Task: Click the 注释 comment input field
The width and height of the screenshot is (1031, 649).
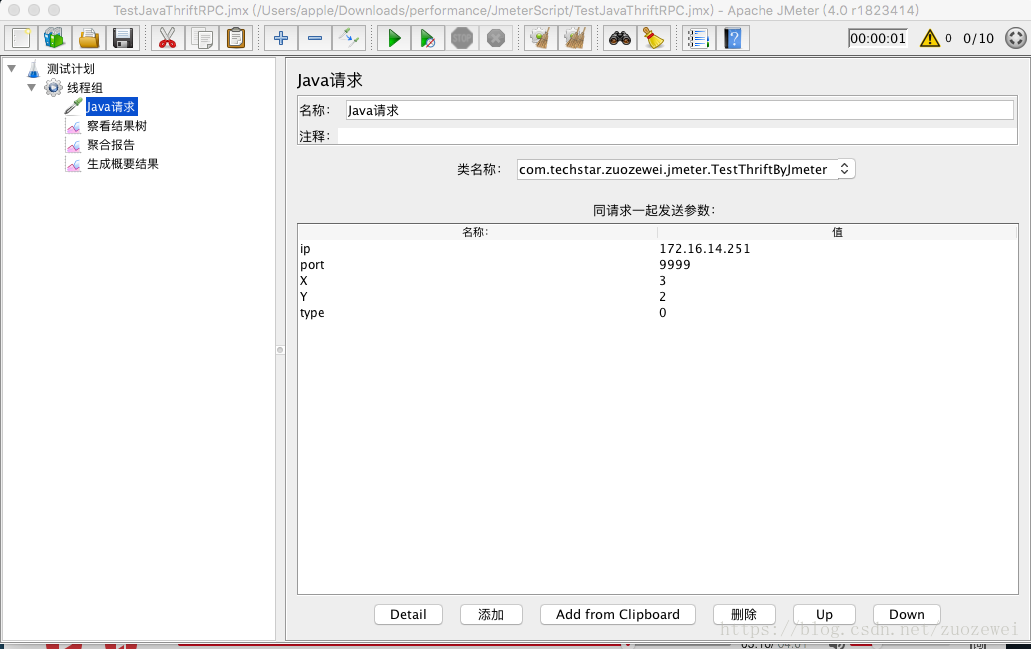Action: click(x=677, y=136)
